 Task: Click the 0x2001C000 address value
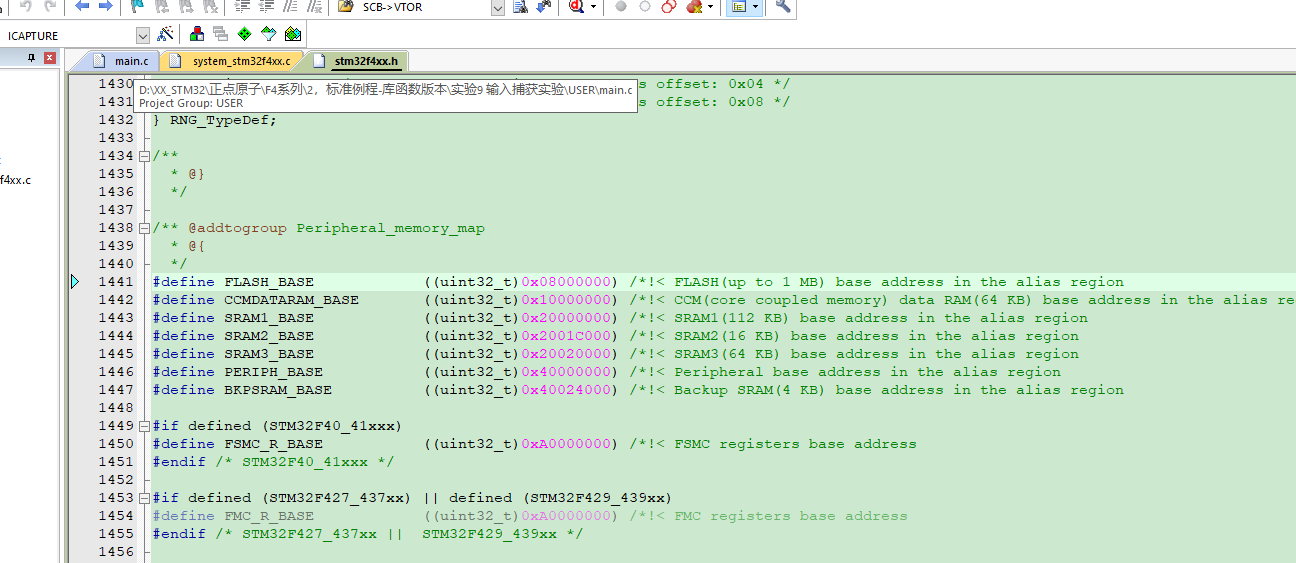(x=566, y=336)
